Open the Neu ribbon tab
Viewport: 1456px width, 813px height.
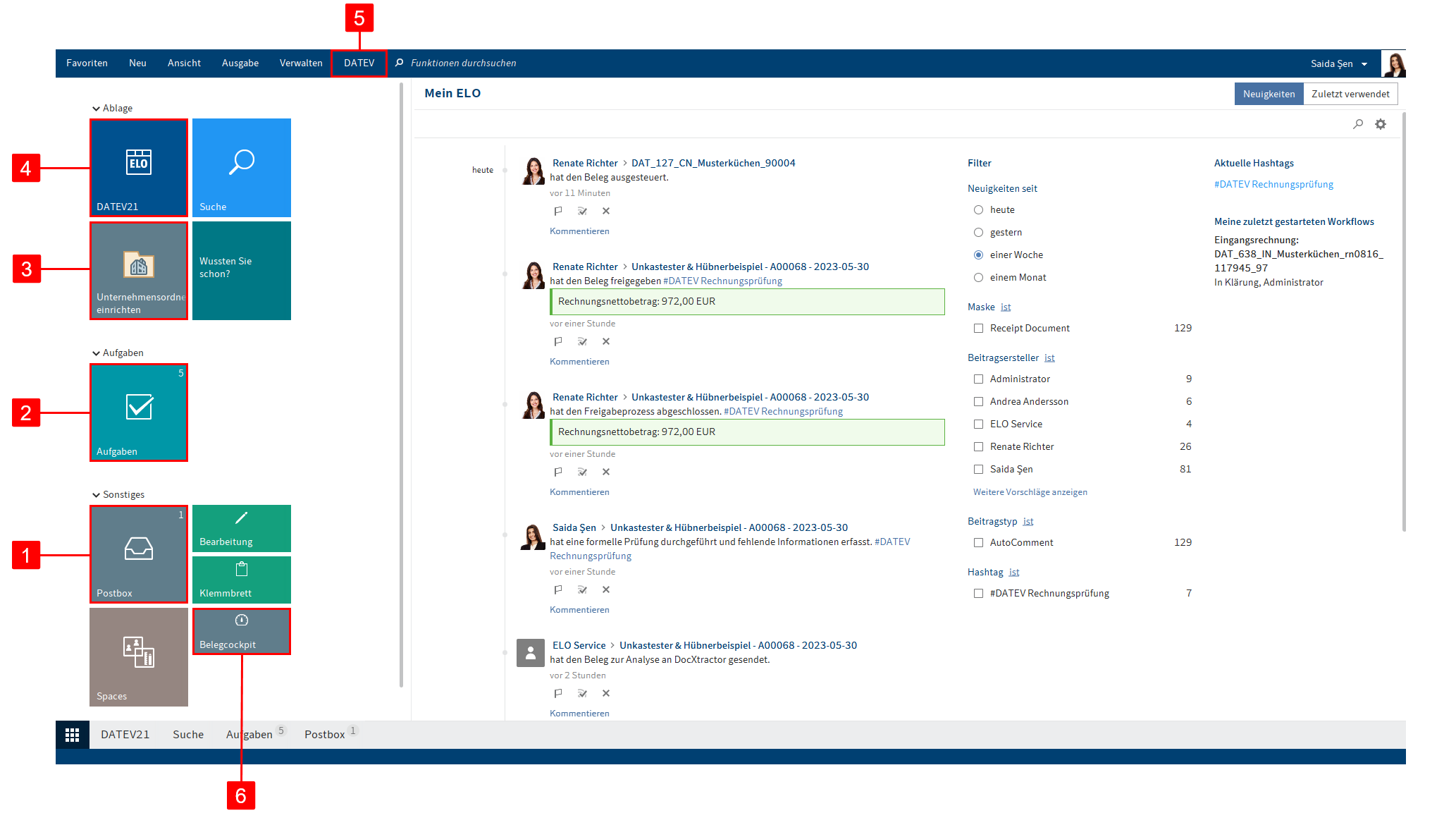tap(137, 63)
